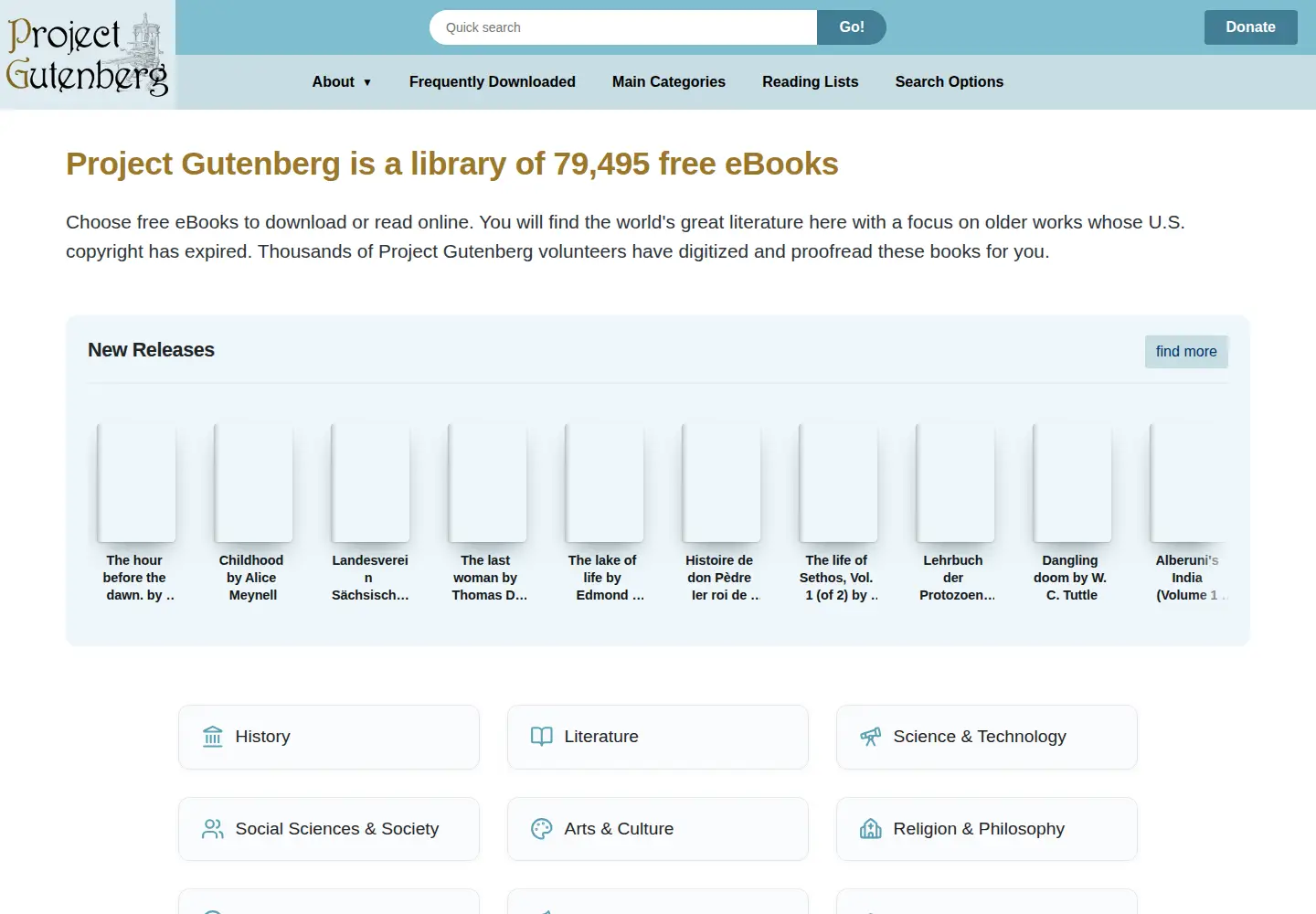
Task: Click the Project Gutenberg logo
Action: click(88, 55)
